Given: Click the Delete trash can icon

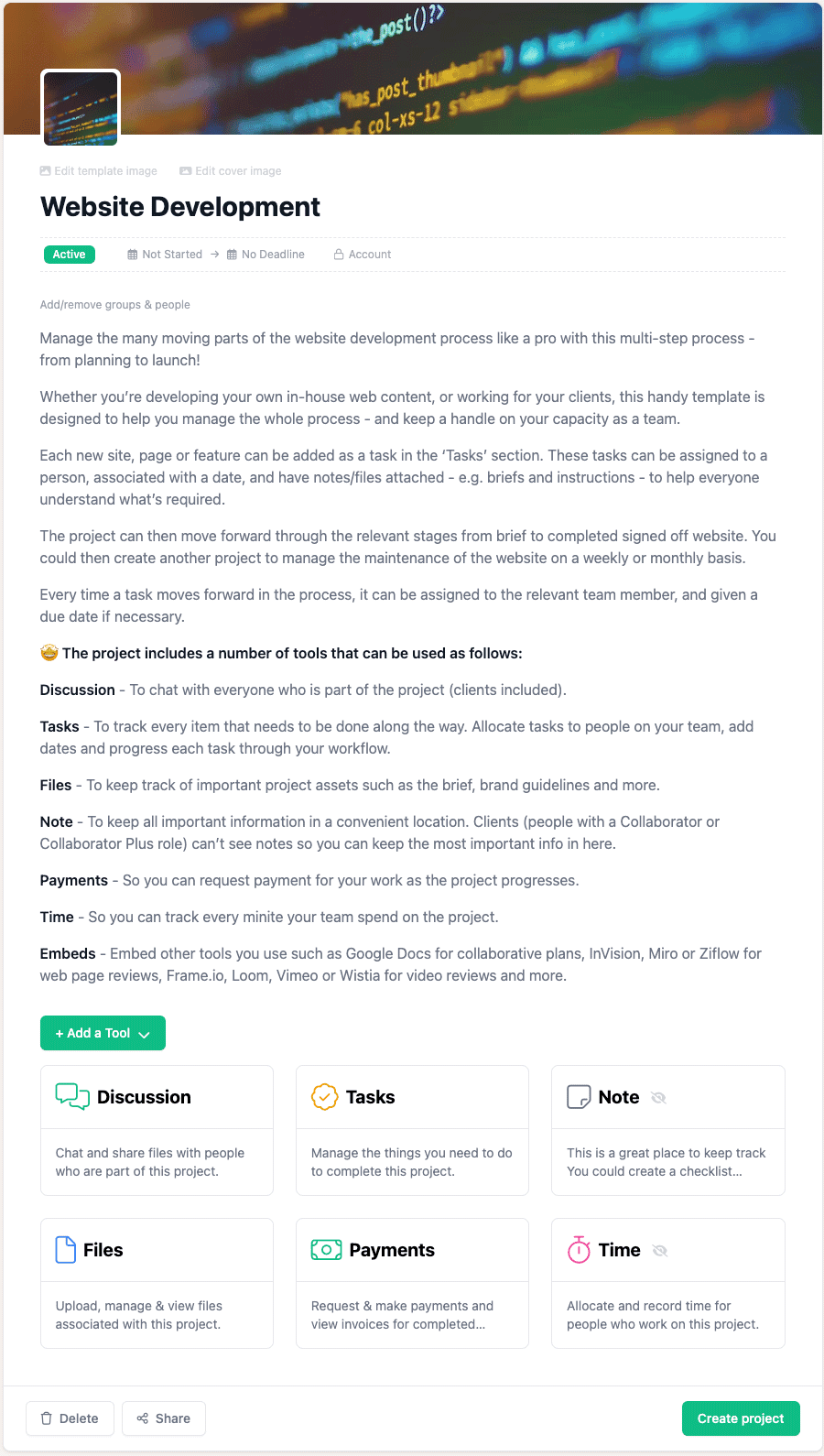Looking at the screenshot, I should click(x=46, y=1418).
